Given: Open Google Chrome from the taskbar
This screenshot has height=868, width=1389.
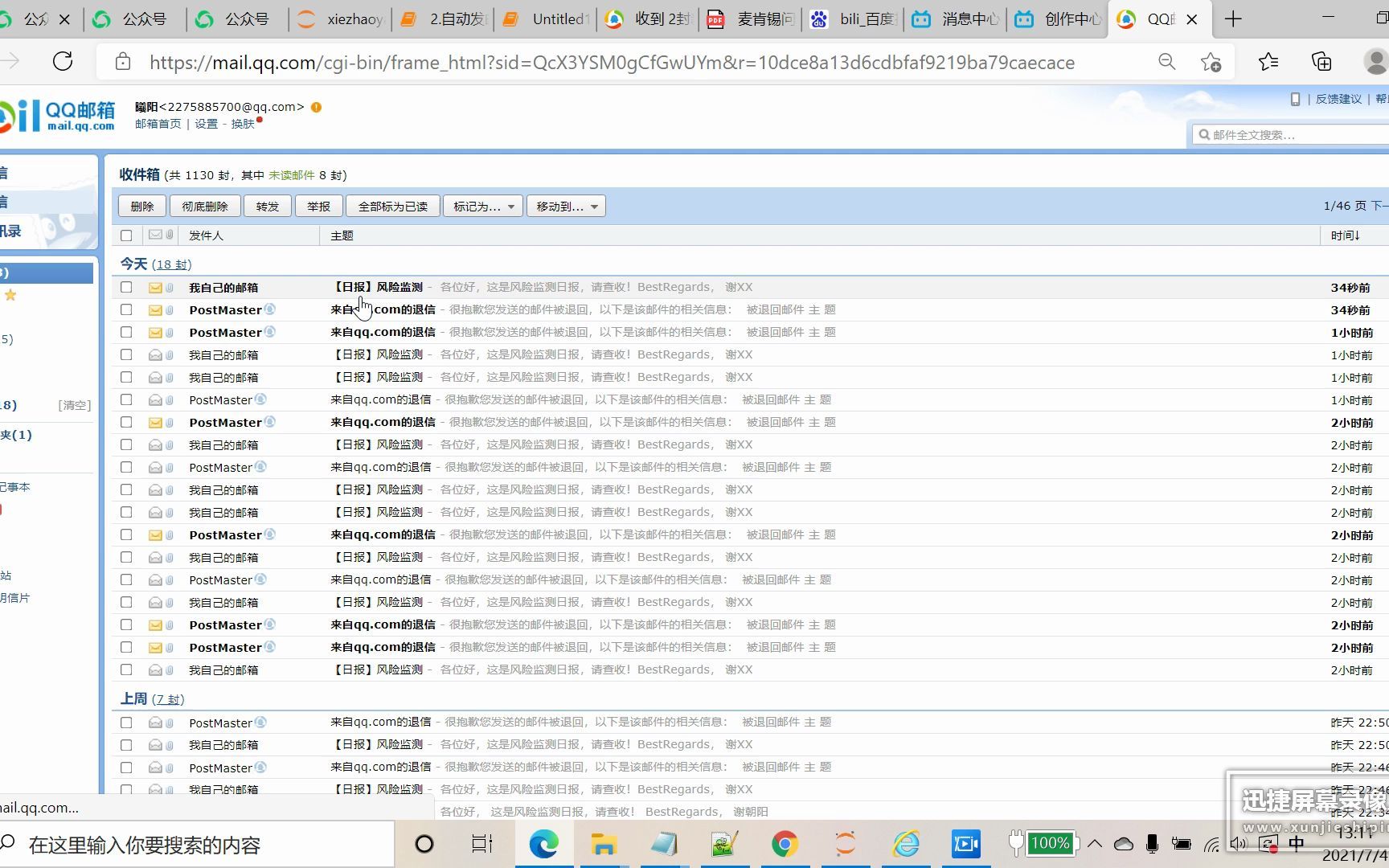Looking at the screenshot, I should click(785, 844).
